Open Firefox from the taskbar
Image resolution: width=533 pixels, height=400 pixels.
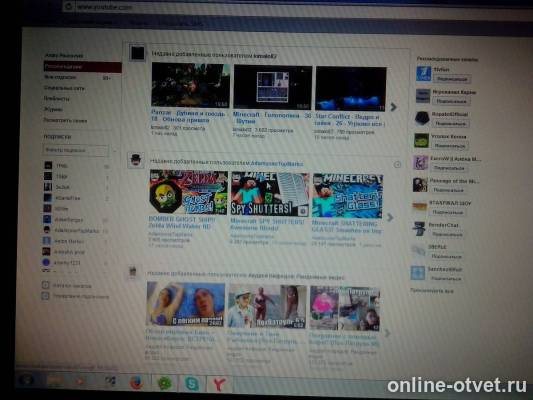pyautogui.click(x=137, y=383)
